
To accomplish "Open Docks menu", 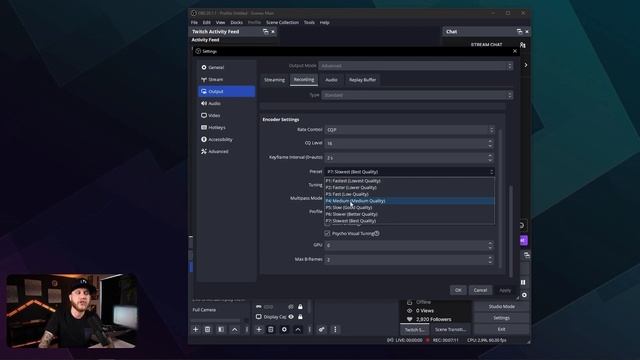I will 237,22.
